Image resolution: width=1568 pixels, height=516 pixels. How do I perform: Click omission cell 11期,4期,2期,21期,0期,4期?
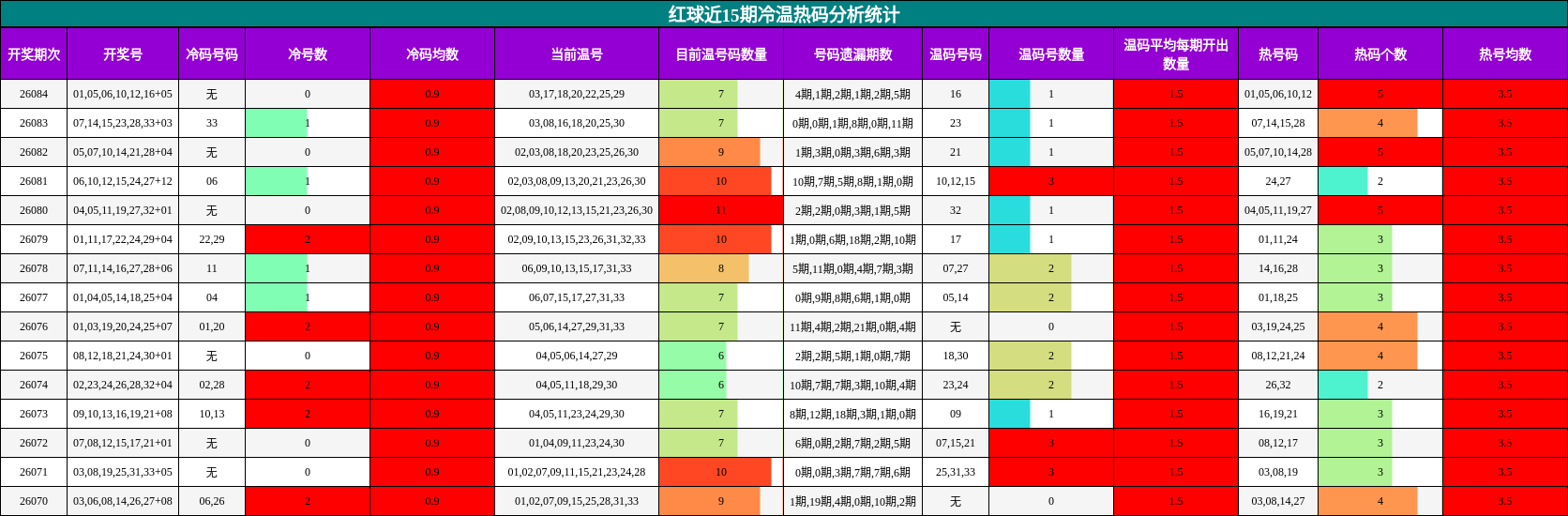(852, 326)
